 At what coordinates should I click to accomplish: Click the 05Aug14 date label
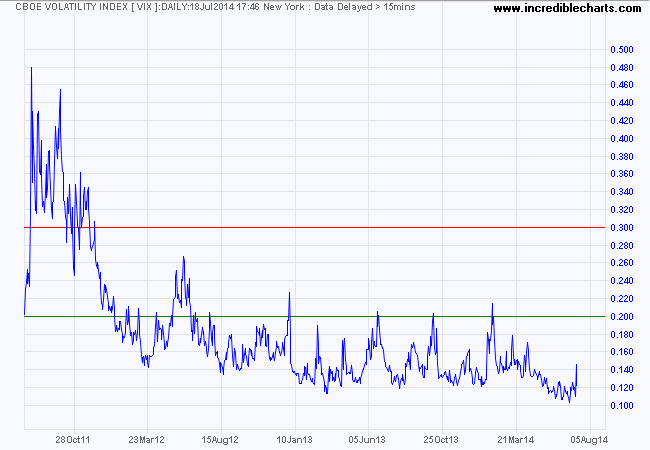[589, 440]
